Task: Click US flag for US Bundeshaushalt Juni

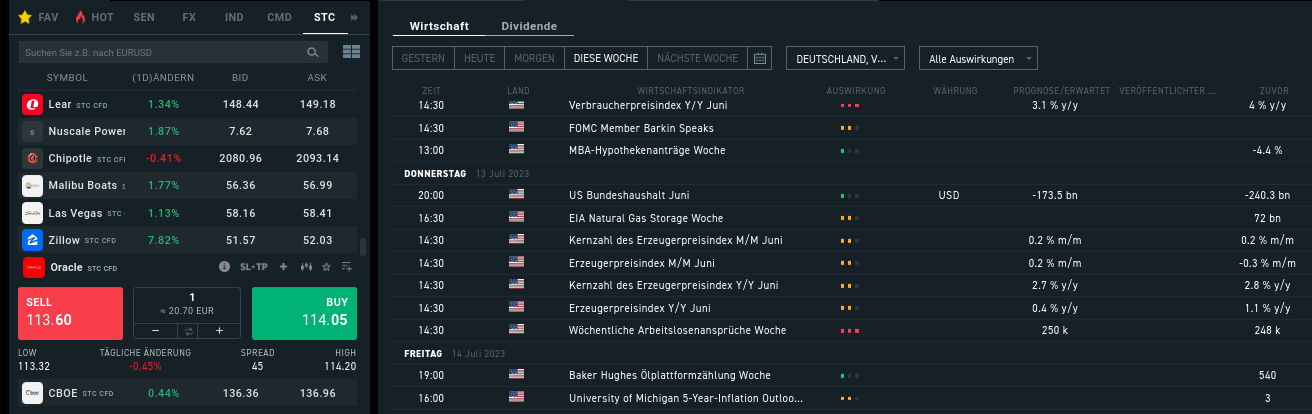Action: point(516,195)
